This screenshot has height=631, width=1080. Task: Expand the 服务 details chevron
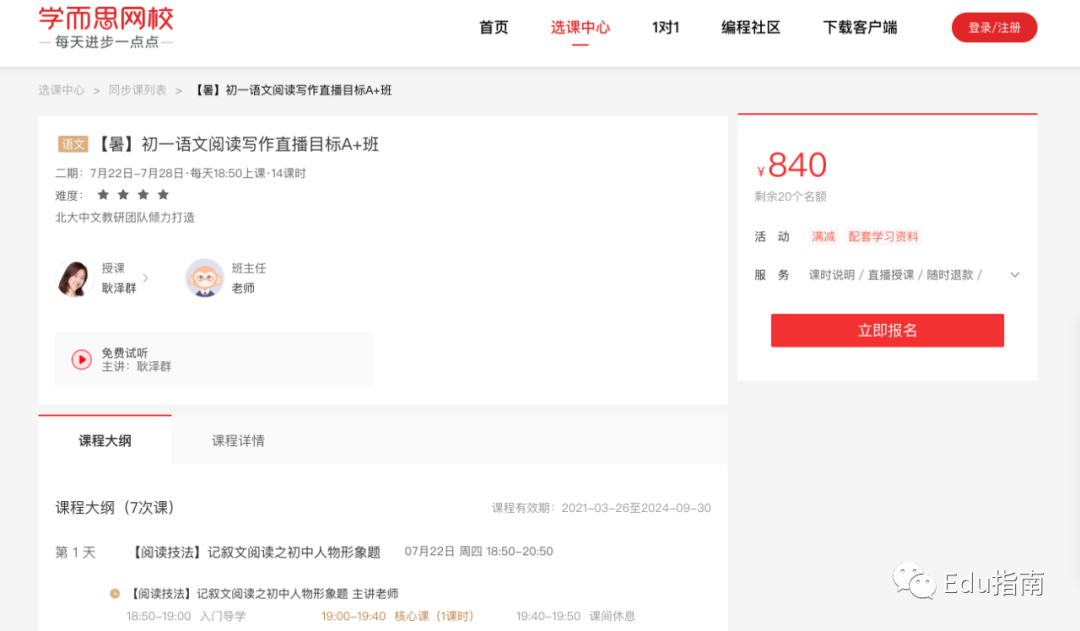click(x=1015, y=275)
